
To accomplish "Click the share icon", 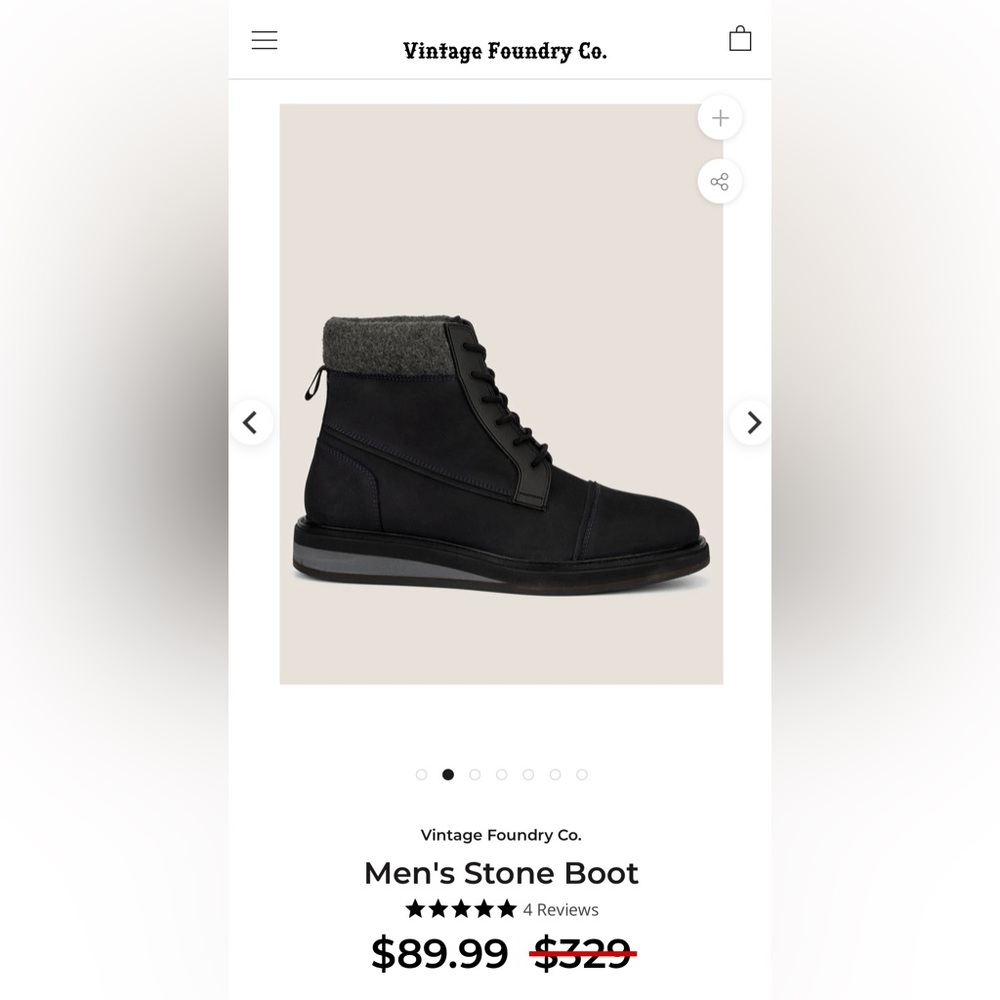I will [x=720, y=182].
